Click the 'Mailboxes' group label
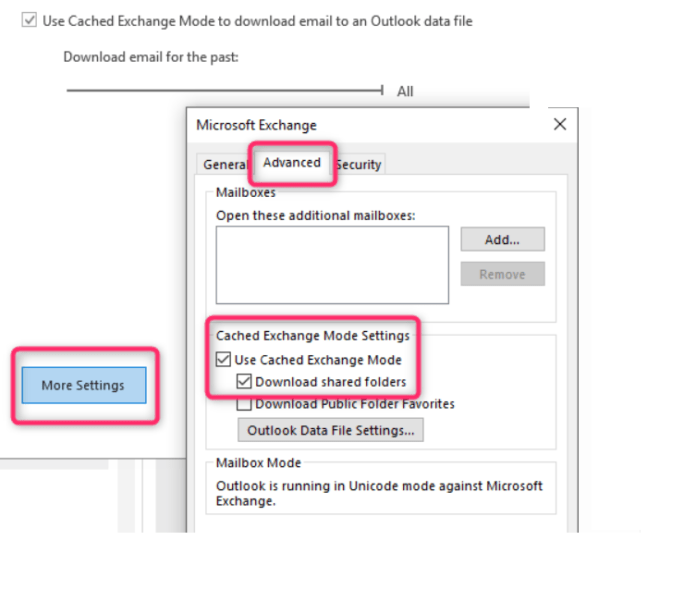 tap(245, 192)
